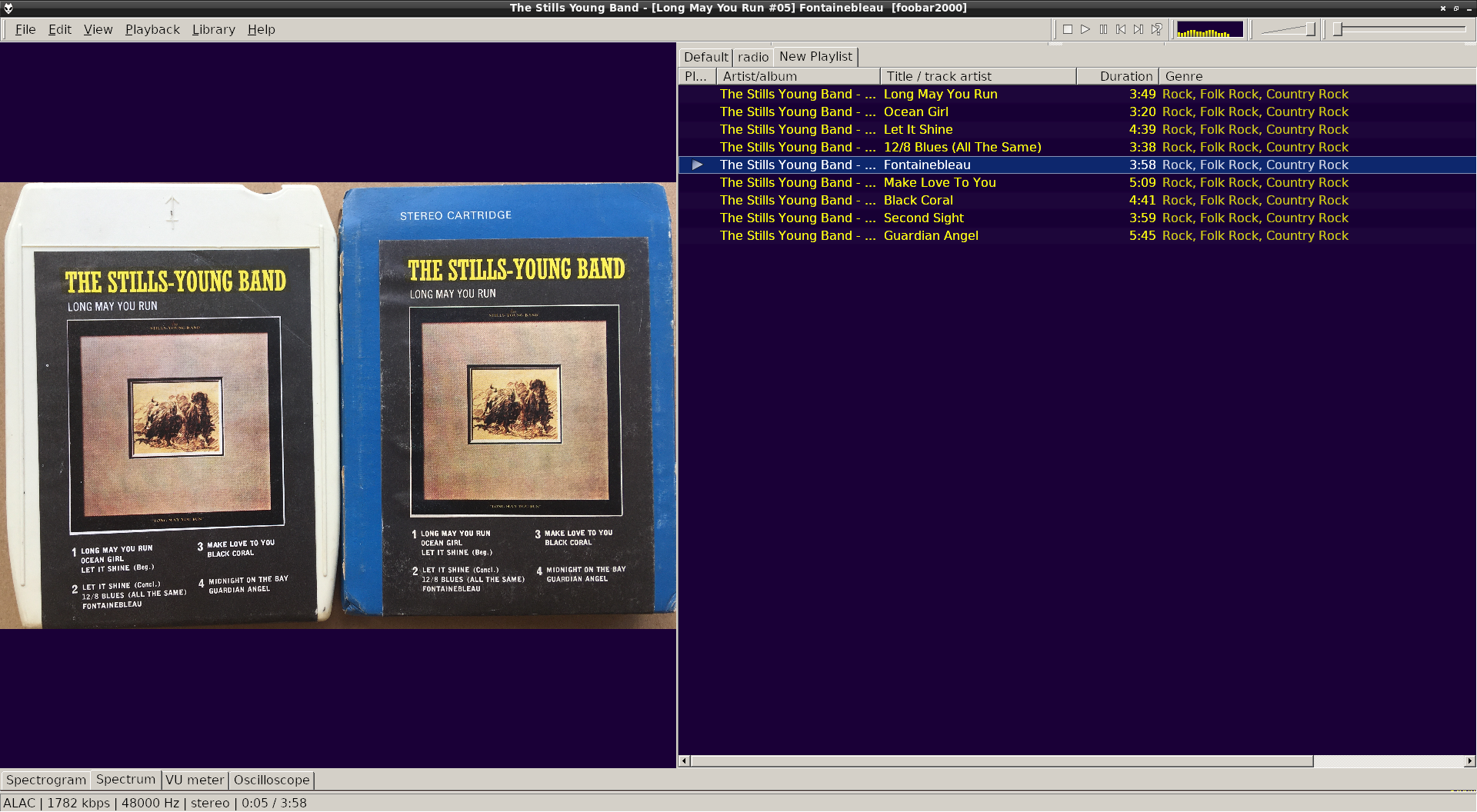Viewport: 1477px width, 812px height.
Task: Click the mini spectrum visualization in the toolbar
Action: (x=1209, y=29)
